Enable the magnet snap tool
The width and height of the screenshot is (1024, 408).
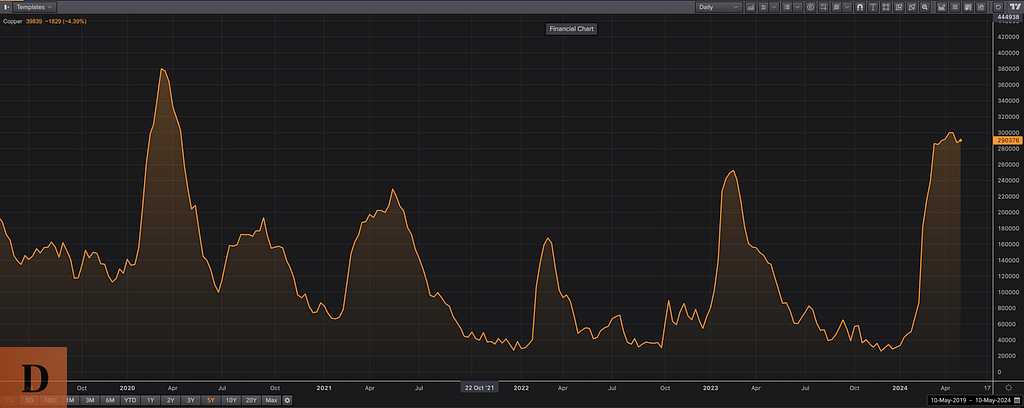point(860,7)
